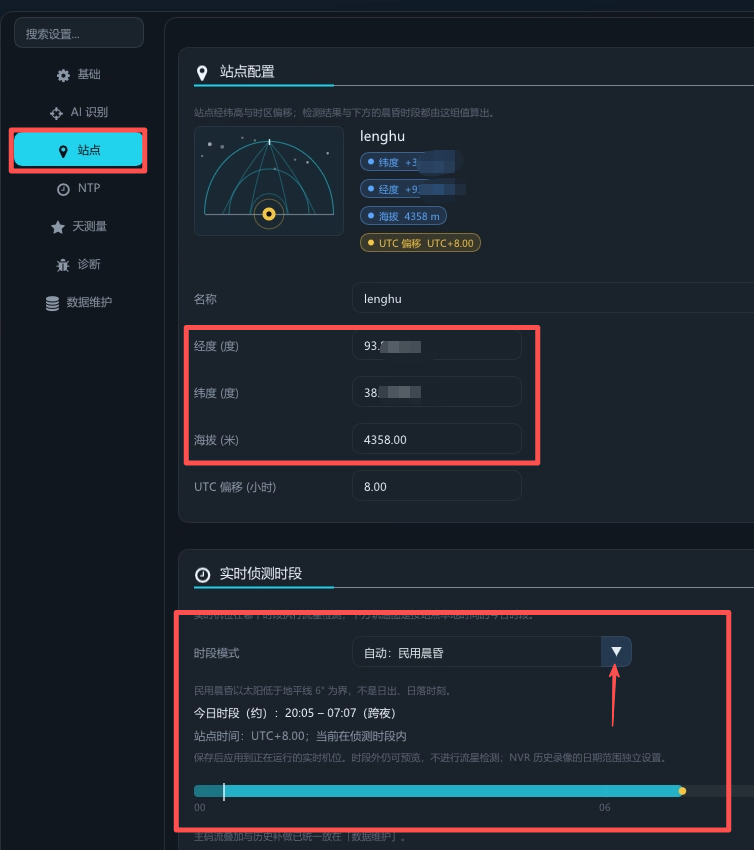The height and width of the screenshot is (850, 754).
Task: Click the 海拔 4358 m badge
Action: (x=403, y=216)
